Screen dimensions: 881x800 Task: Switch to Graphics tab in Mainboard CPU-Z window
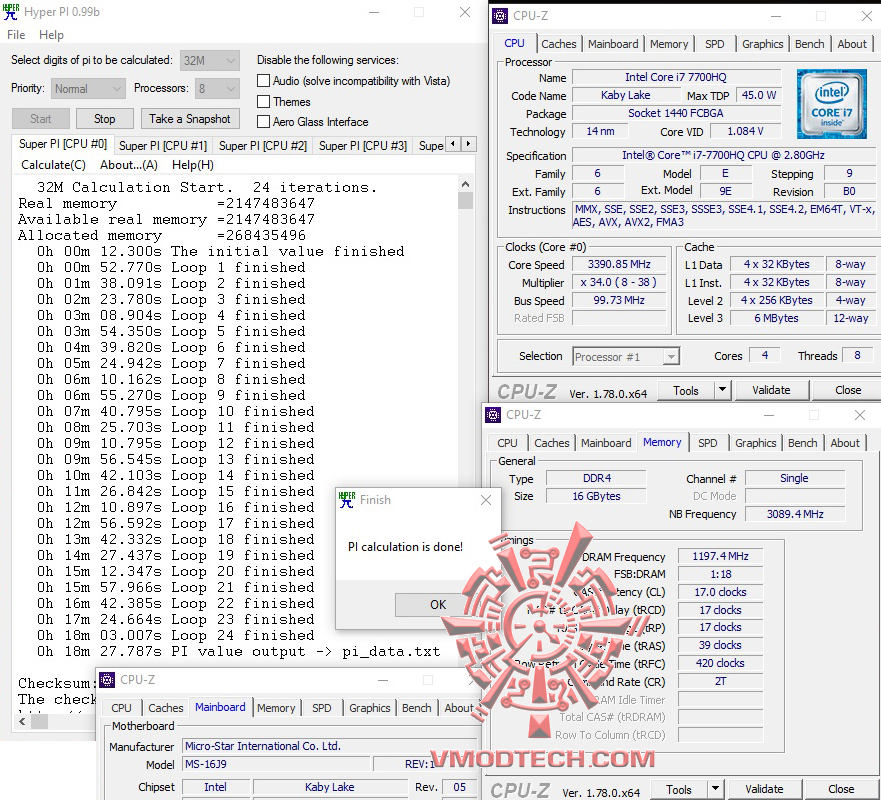coord(369,708)
